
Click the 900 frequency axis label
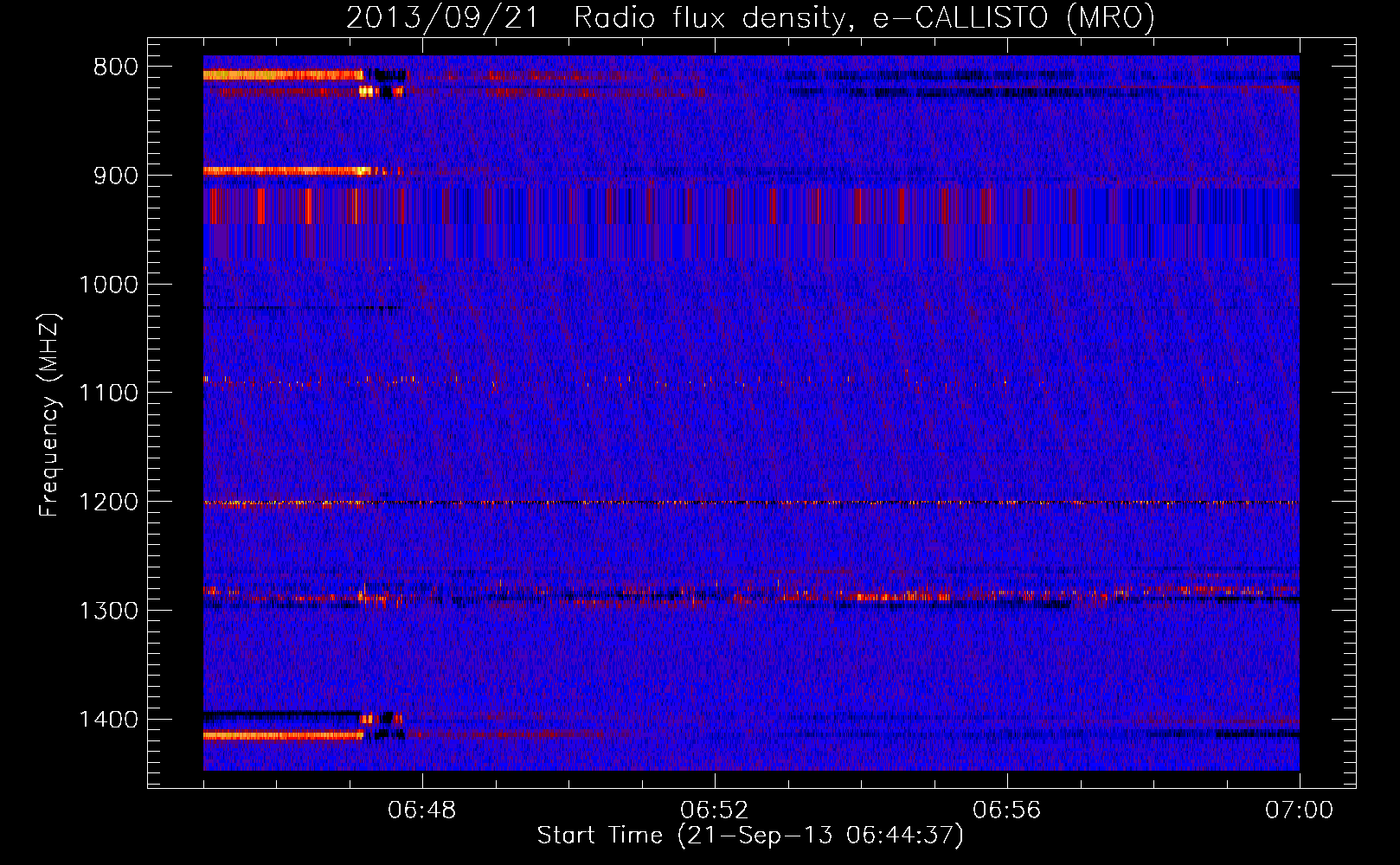click(x=115, y=176)
